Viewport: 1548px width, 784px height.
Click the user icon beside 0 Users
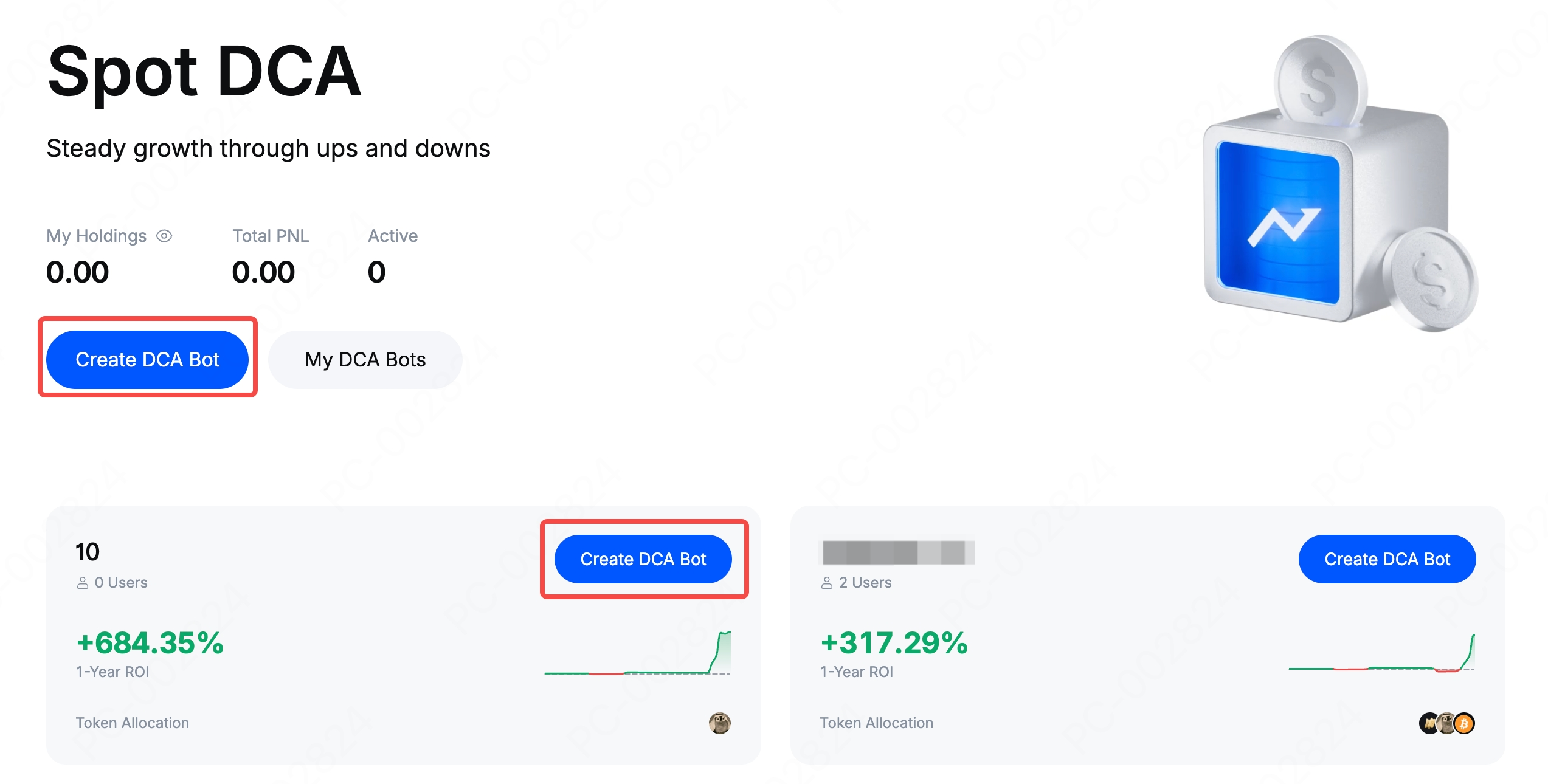pyautogui.click(x=83, y=583)
